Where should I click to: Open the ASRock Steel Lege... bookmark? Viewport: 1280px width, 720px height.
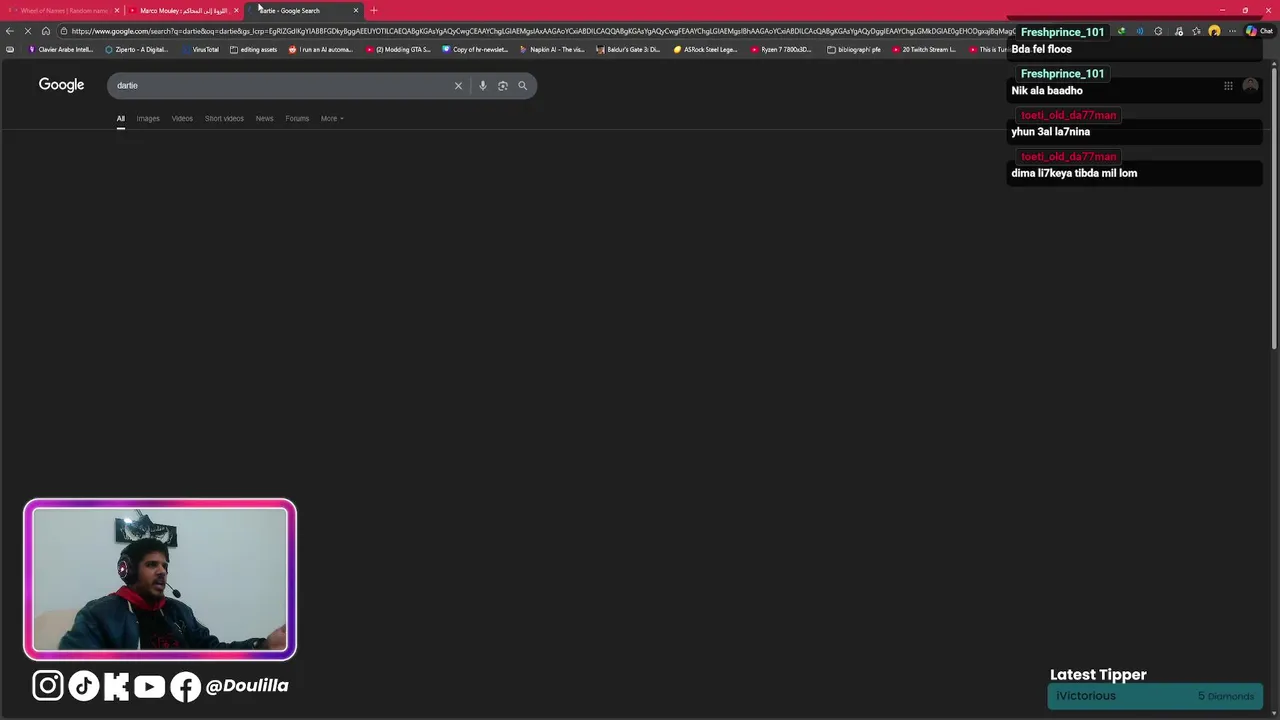706,49
